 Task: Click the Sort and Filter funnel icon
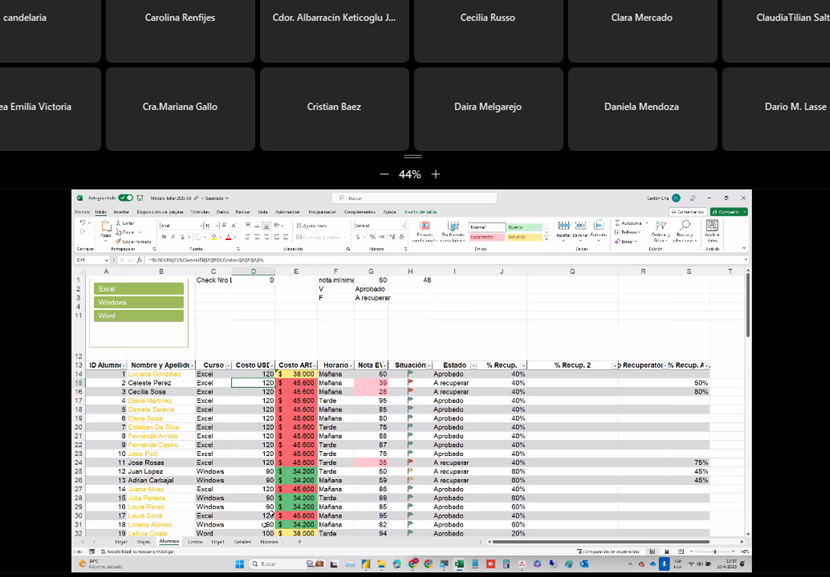(x=660, y=226)
